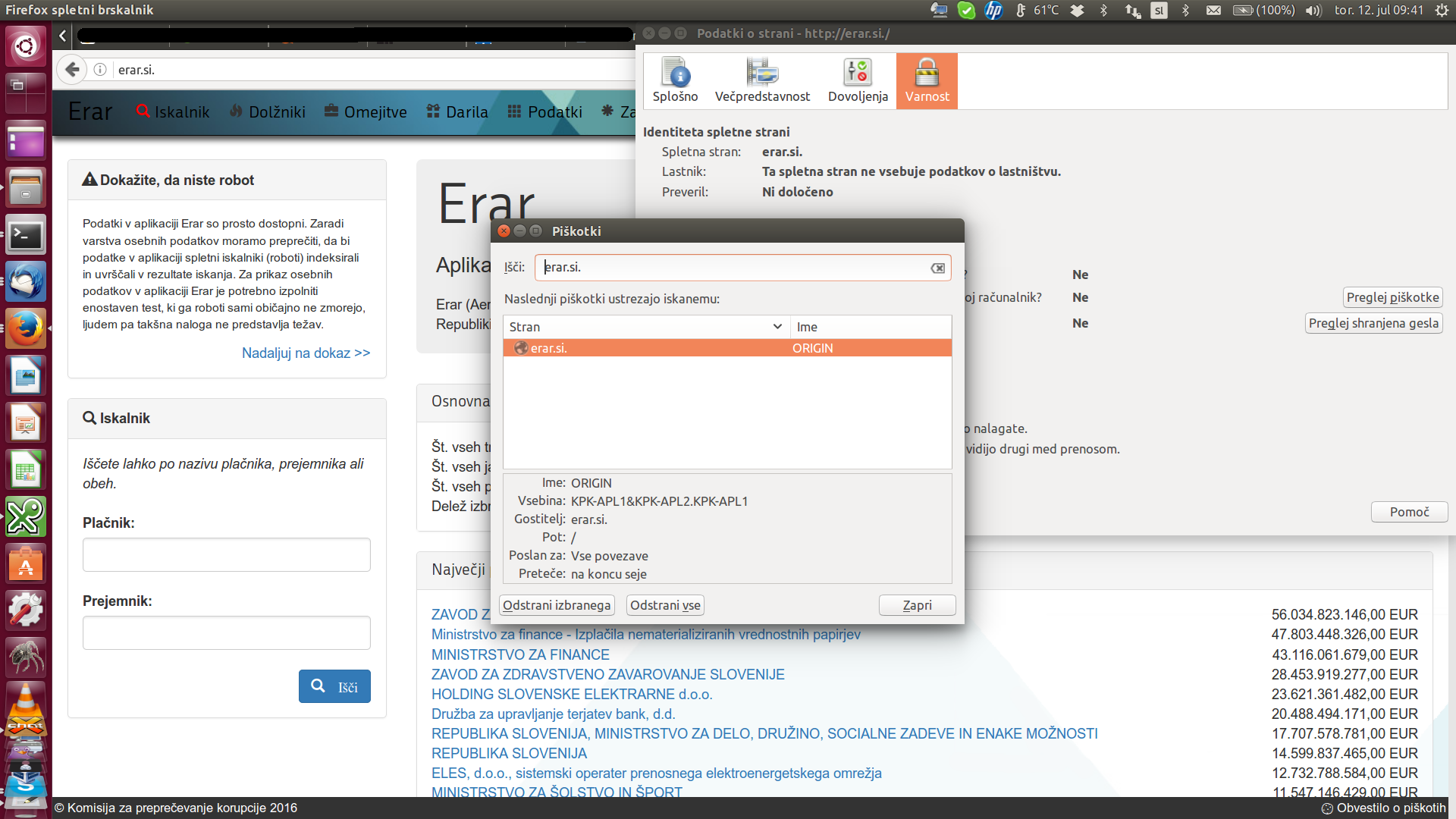Click the Erar brand logo text
Image resolution: width=1456 pixels, height=819 pixels.
coord(90,111)
